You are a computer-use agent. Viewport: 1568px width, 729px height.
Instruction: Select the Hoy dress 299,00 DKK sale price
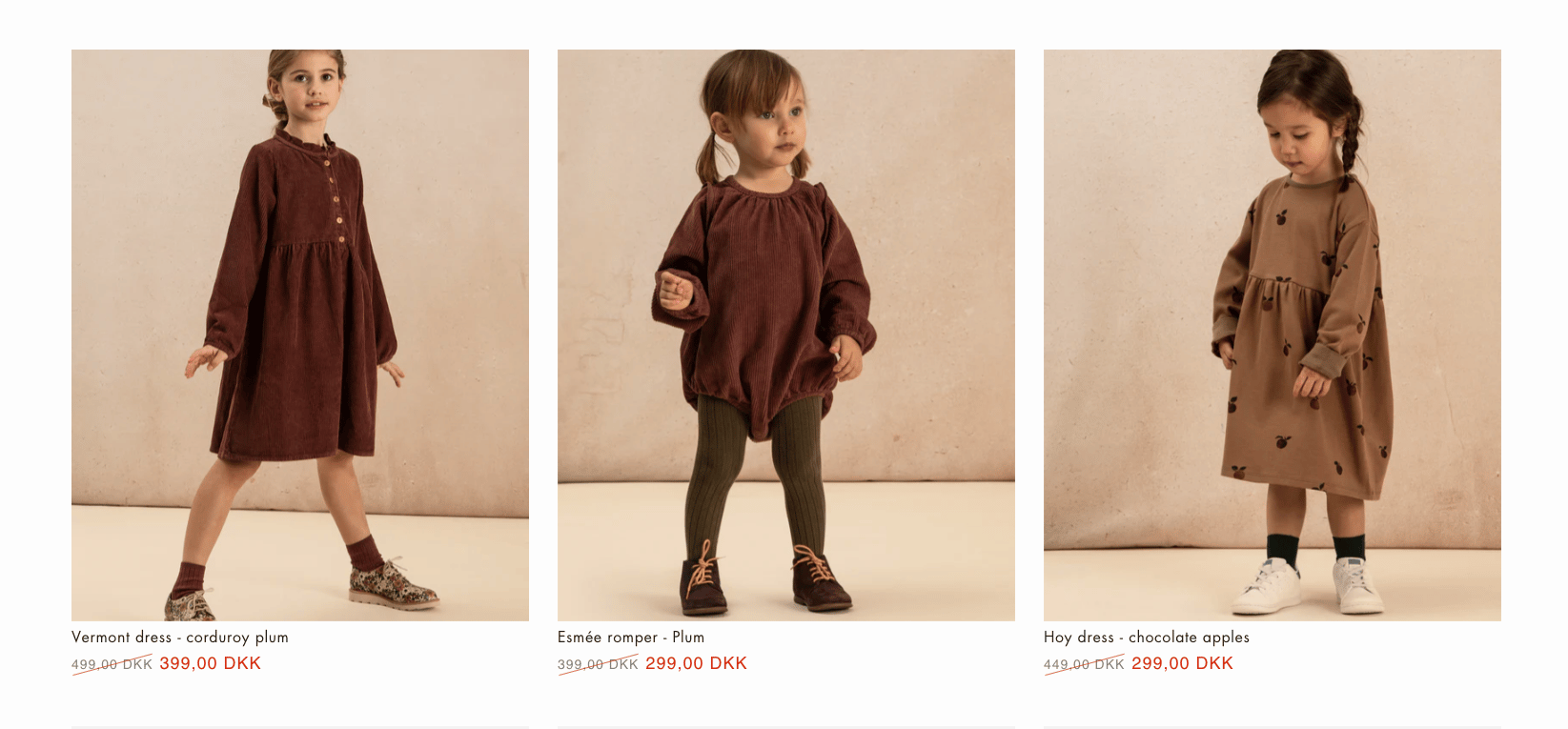[x=1182, y=663]
